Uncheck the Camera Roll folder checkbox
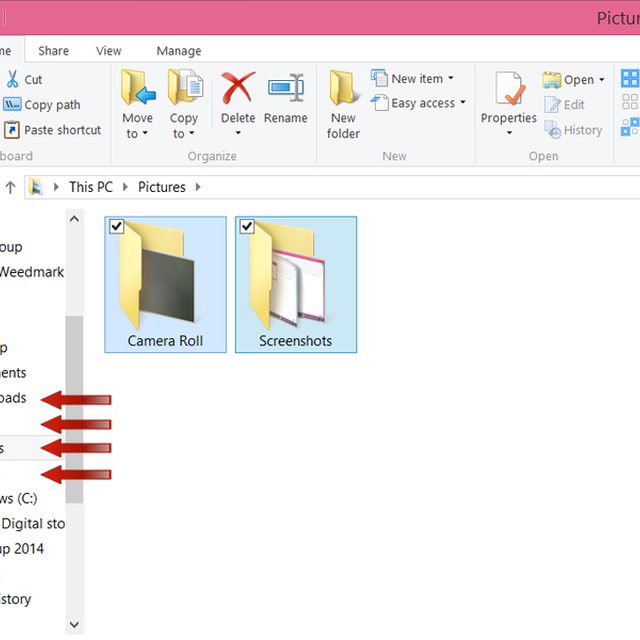This screenshot has height=640, width=640. tap(117, 226)
